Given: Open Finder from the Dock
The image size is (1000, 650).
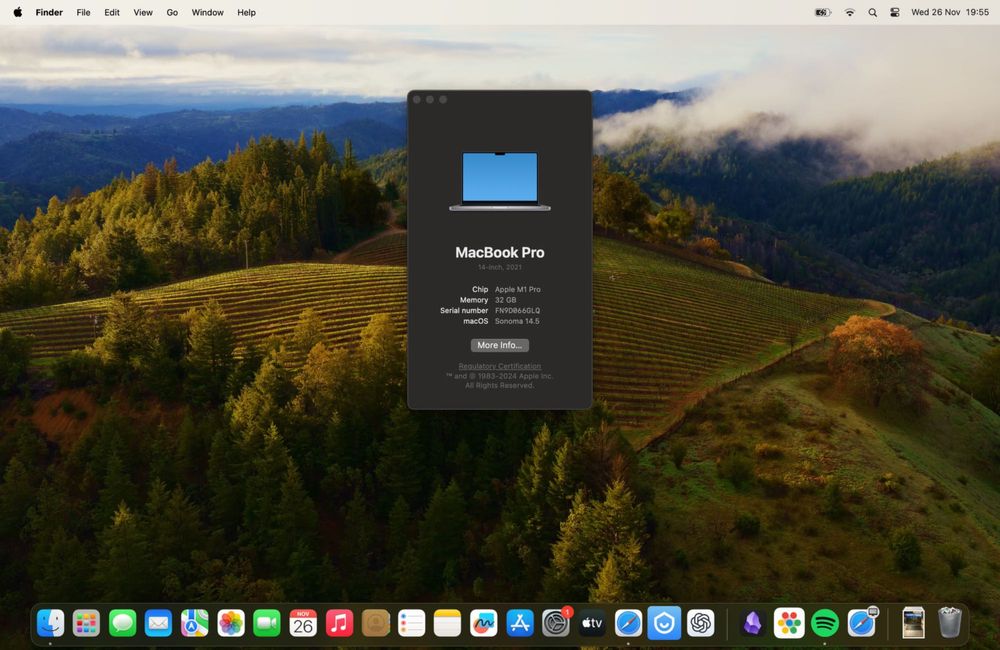Looking at the screenshot, I should point(50,623).
